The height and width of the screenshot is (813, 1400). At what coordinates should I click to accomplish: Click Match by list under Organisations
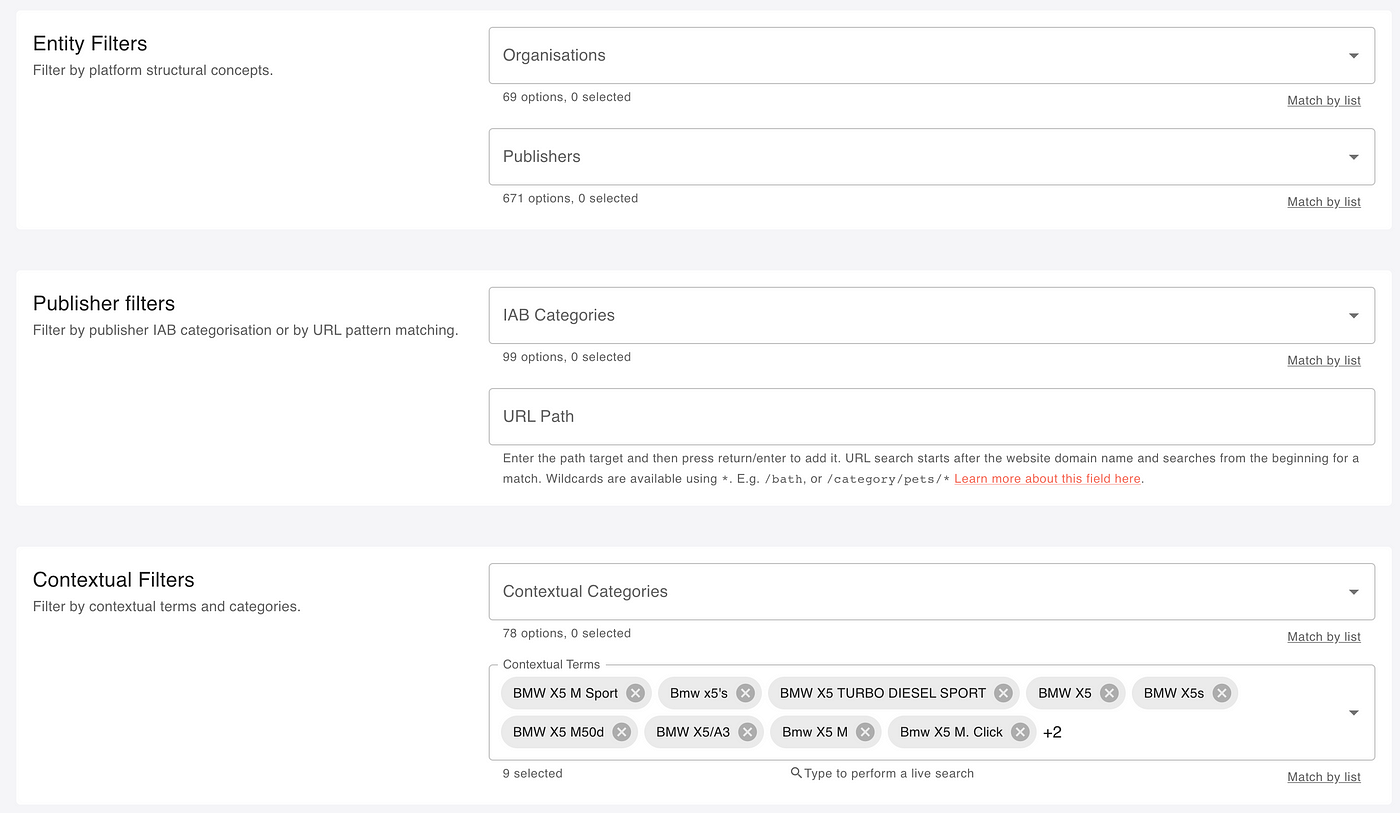click(x=1324, y=100)
